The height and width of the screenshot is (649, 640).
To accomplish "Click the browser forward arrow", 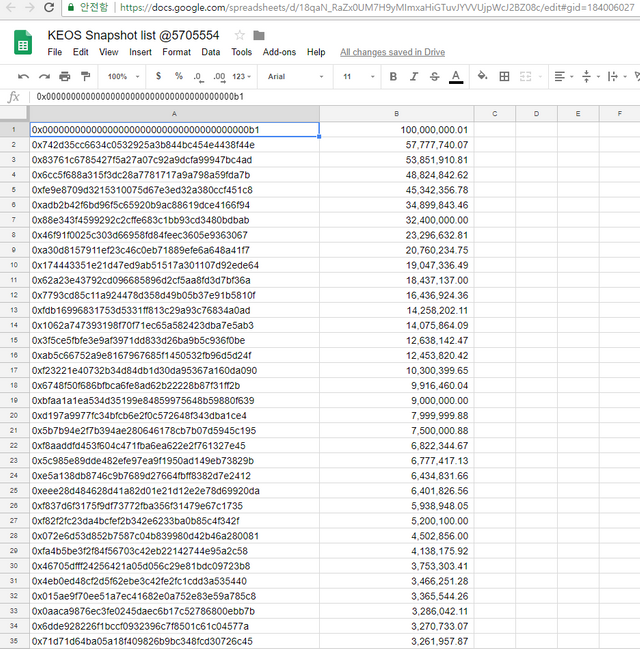I will coord(30,7).
